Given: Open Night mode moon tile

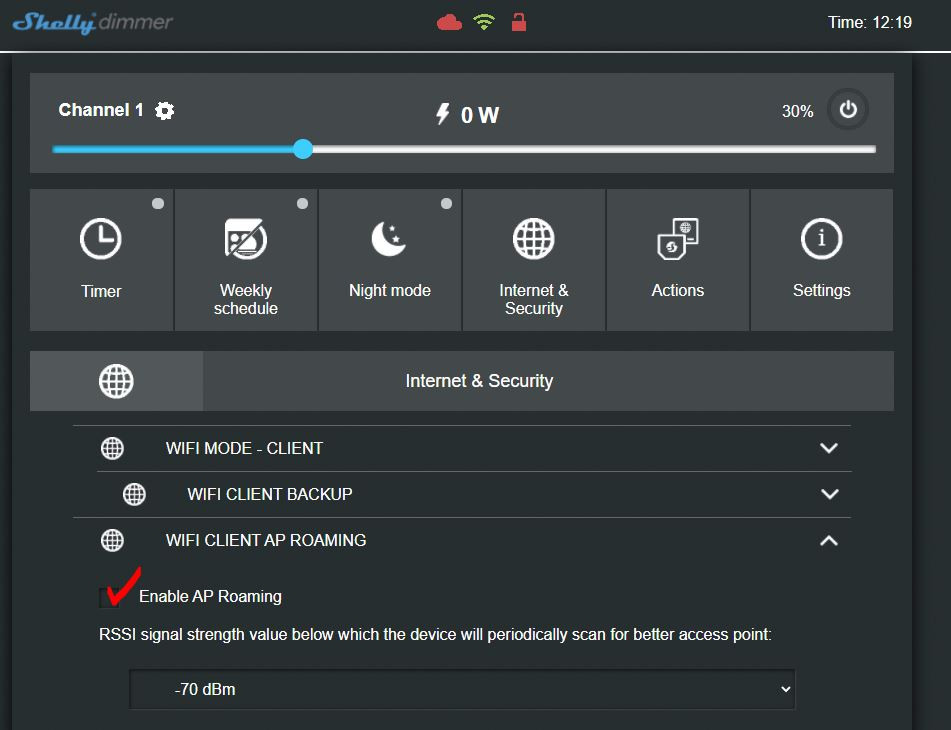Looking at the screenshot, I should tap(390, 260).
